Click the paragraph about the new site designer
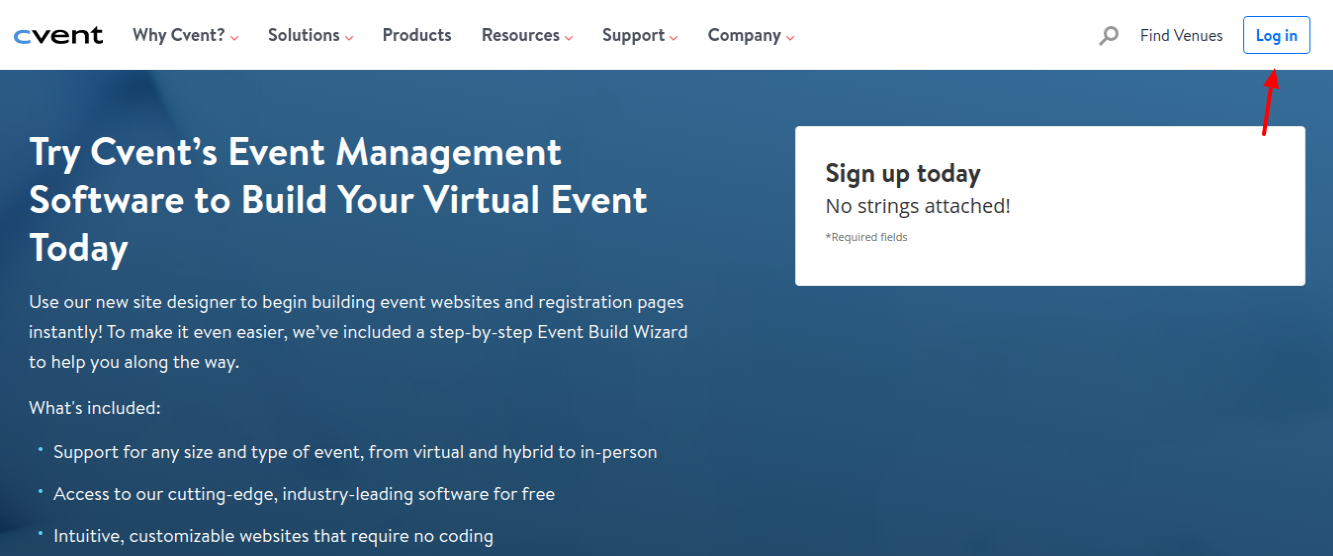 pos(358,332)
